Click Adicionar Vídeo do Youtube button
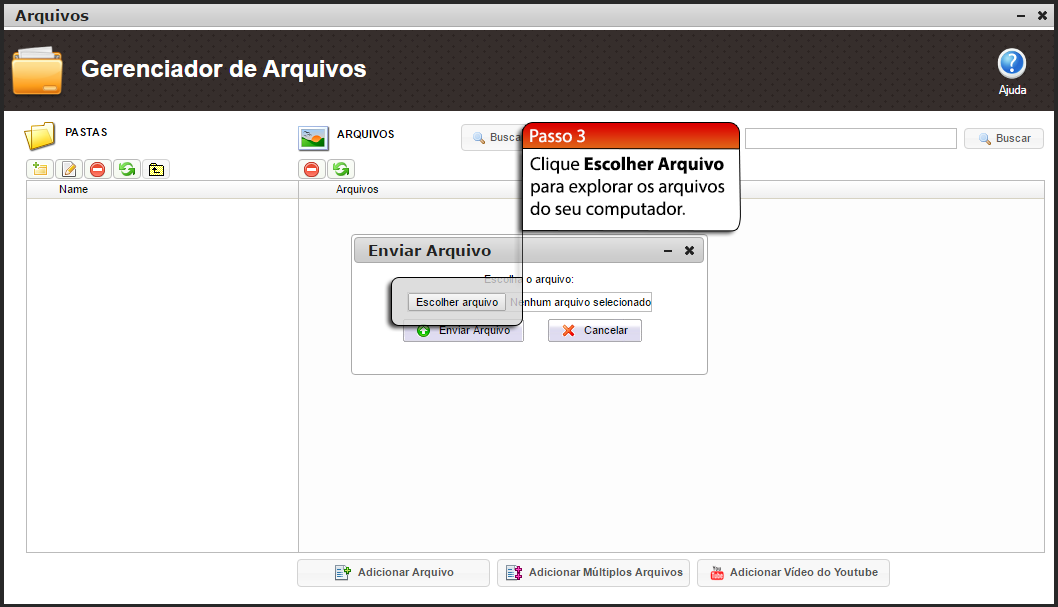The height and width of the screenshot is (607, 1058). pyautogui.click(x=793, y=572)
